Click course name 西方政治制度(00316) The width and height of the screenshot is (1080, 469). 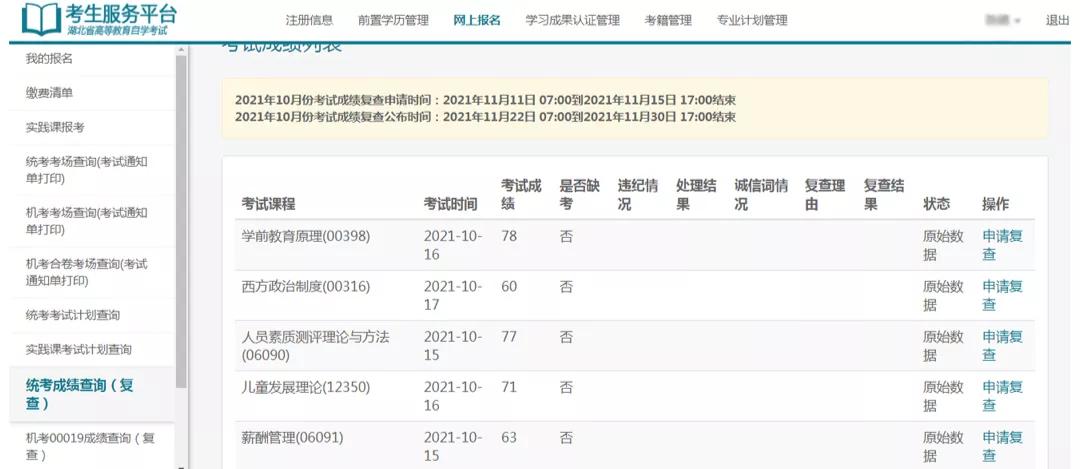pyautogui.click(x=306, y=286)
